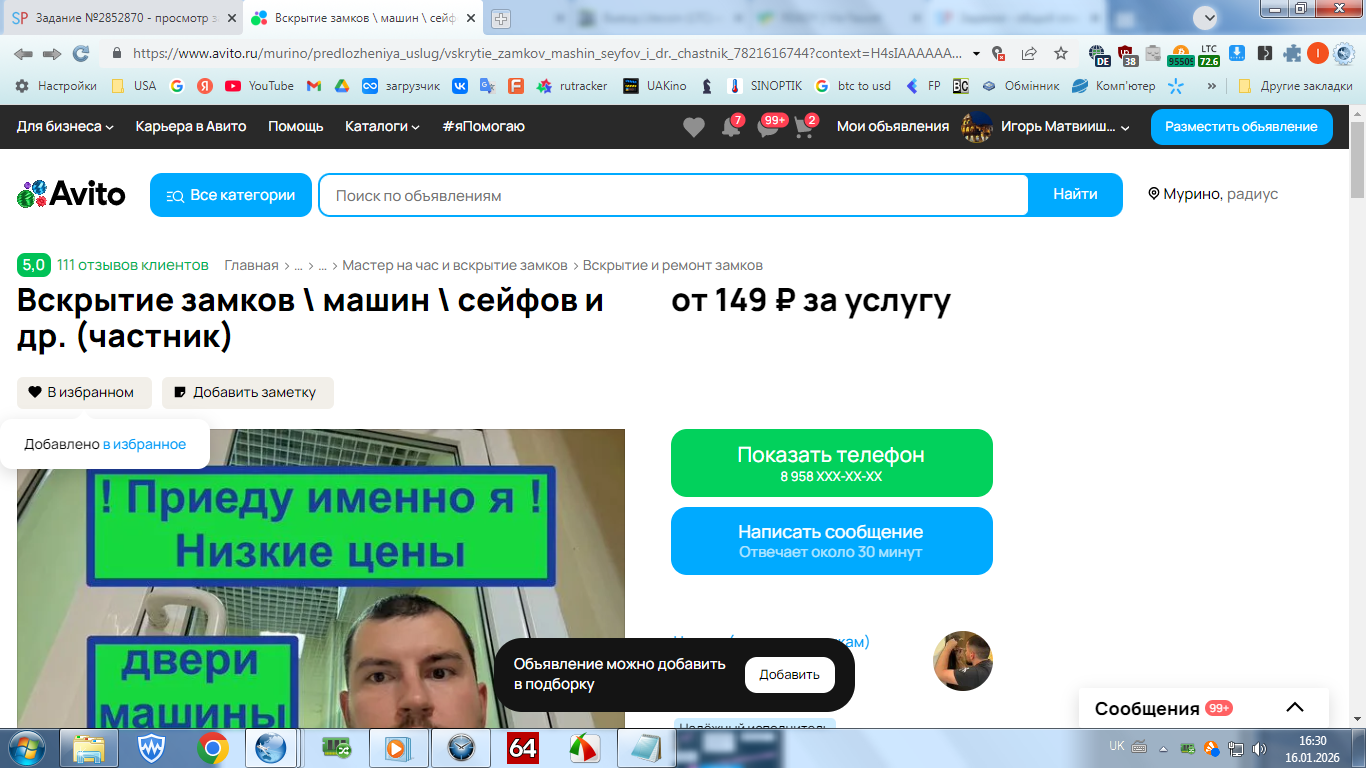Screen dimensions: 1366x768
Task: Open the #яПомогаю menu item
Action: (483, 126)
